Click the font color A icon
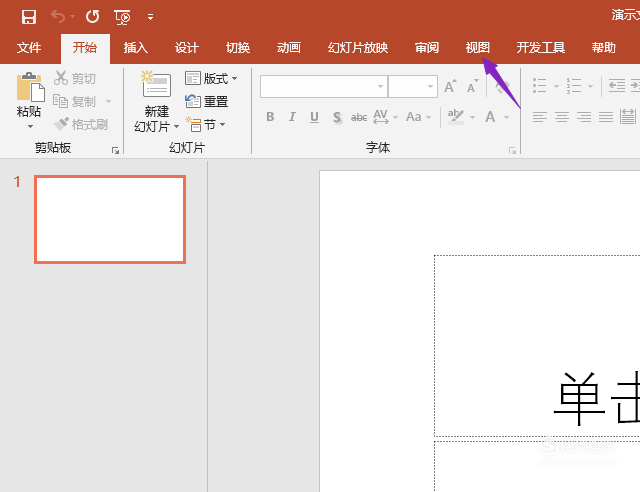 pos(490,117)
